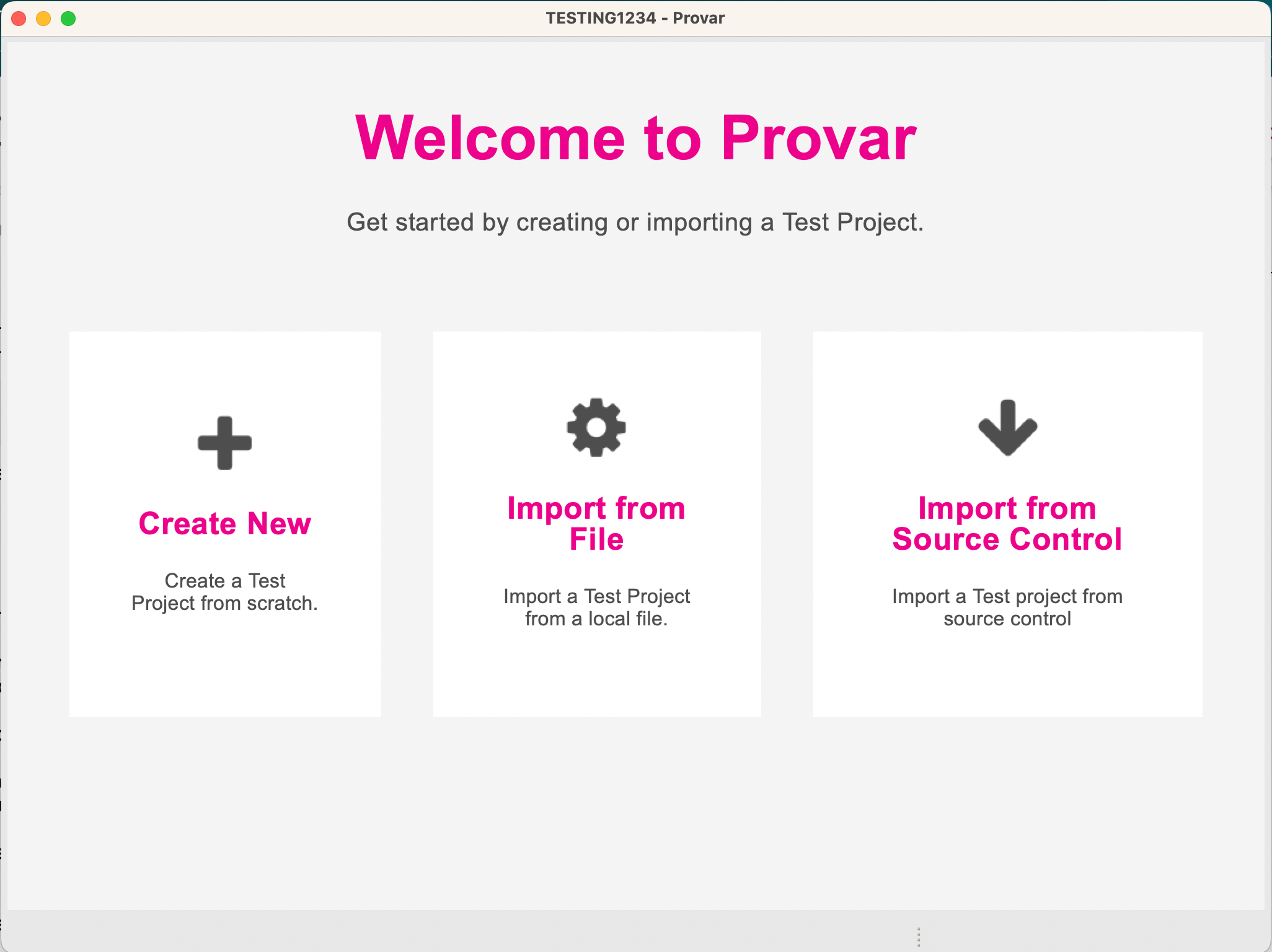Screen dimensions: 1272x952
Task: Open the Create New heading link
Action: (225, 524)
